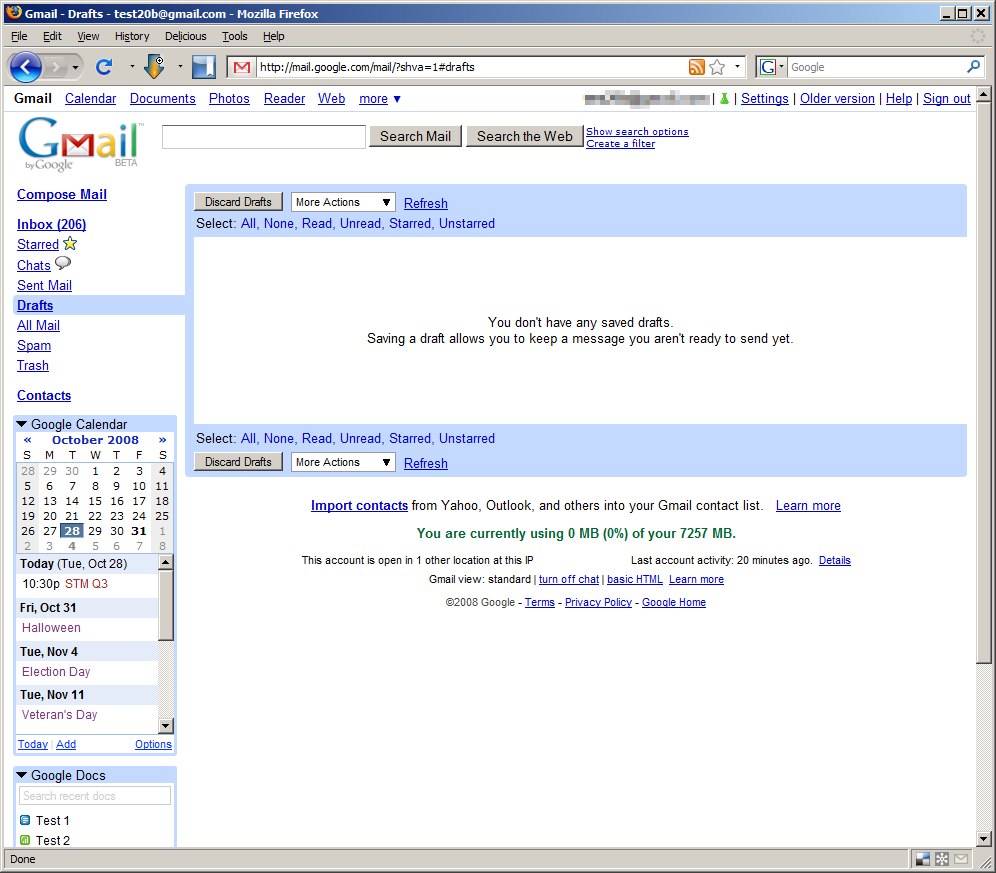
Task: Open the Edit menu
Action: tap(52, 36)
